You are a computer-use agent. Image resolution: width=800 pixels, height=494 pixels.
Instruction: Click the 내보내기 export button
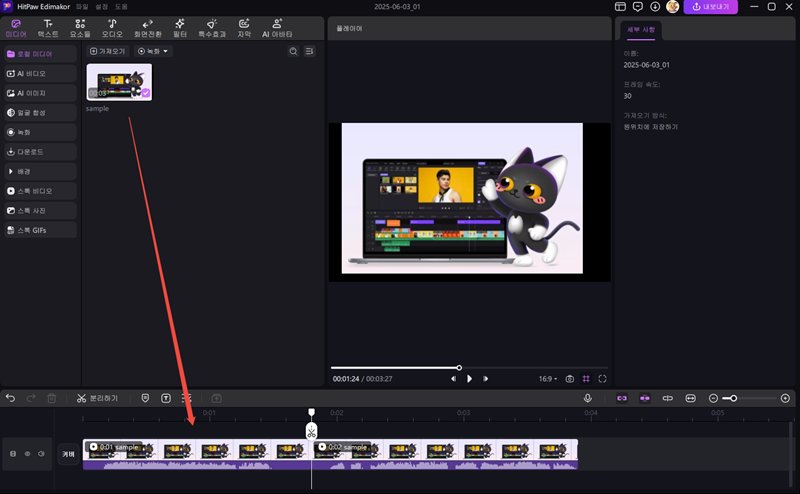[711, 7]
